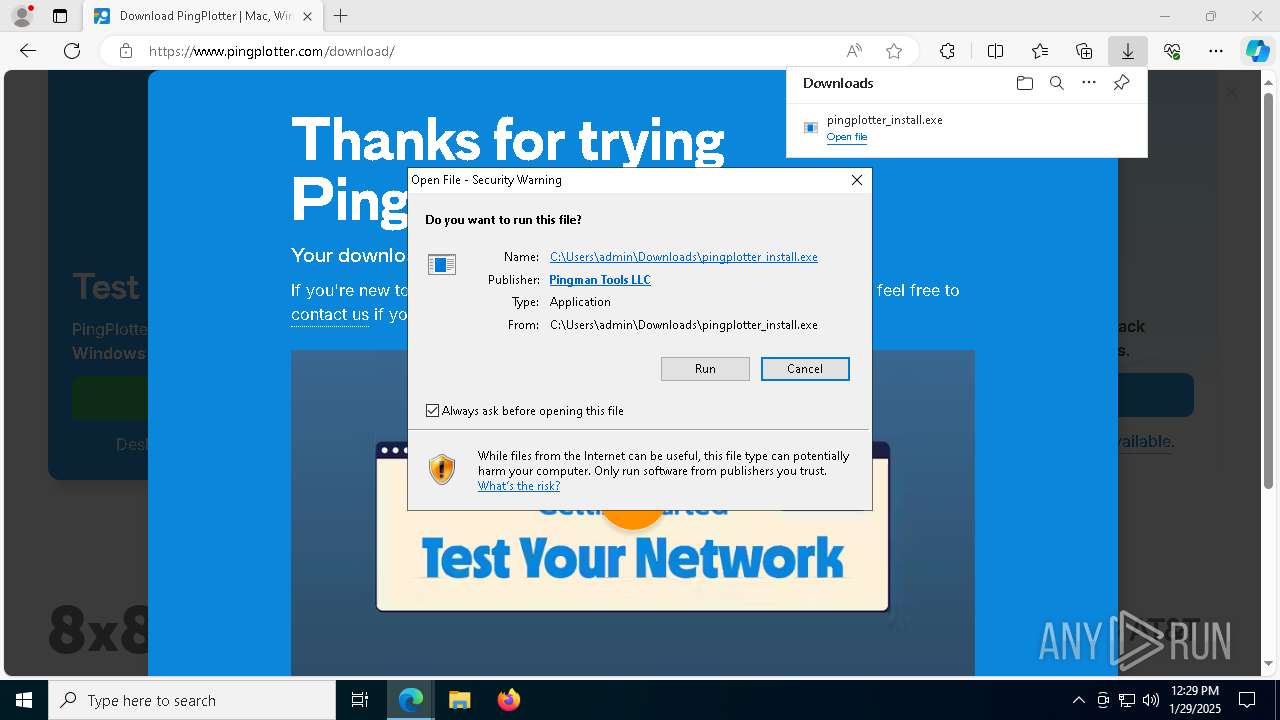The image size is (1280, 720).
Task: Open Collections icon in toolbar
Action: (1084, 51)
